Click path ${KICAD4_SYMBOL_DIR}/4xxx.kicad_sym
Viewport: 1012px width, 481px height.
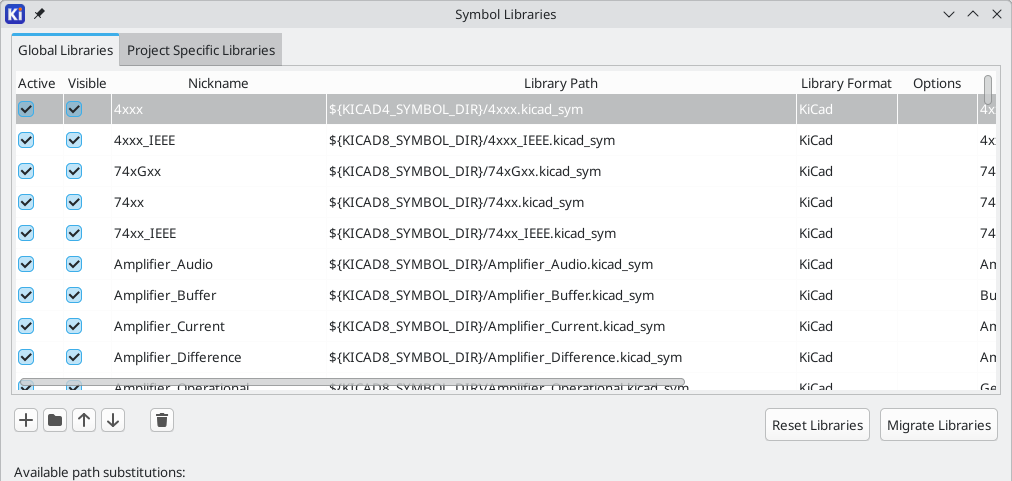coord(561,109)
